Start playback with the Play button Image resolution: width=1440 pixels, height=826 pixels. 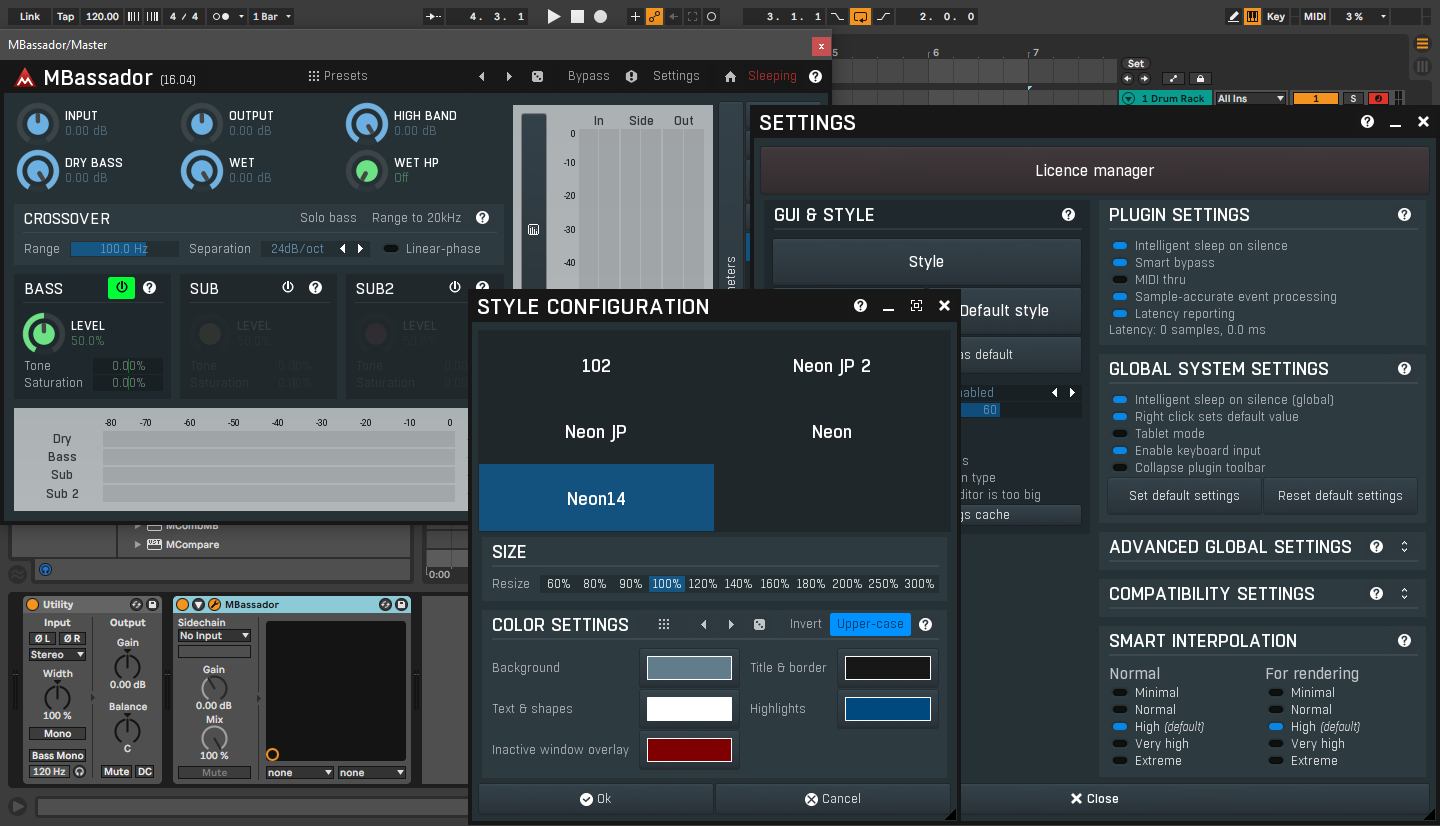coord(555,17)
